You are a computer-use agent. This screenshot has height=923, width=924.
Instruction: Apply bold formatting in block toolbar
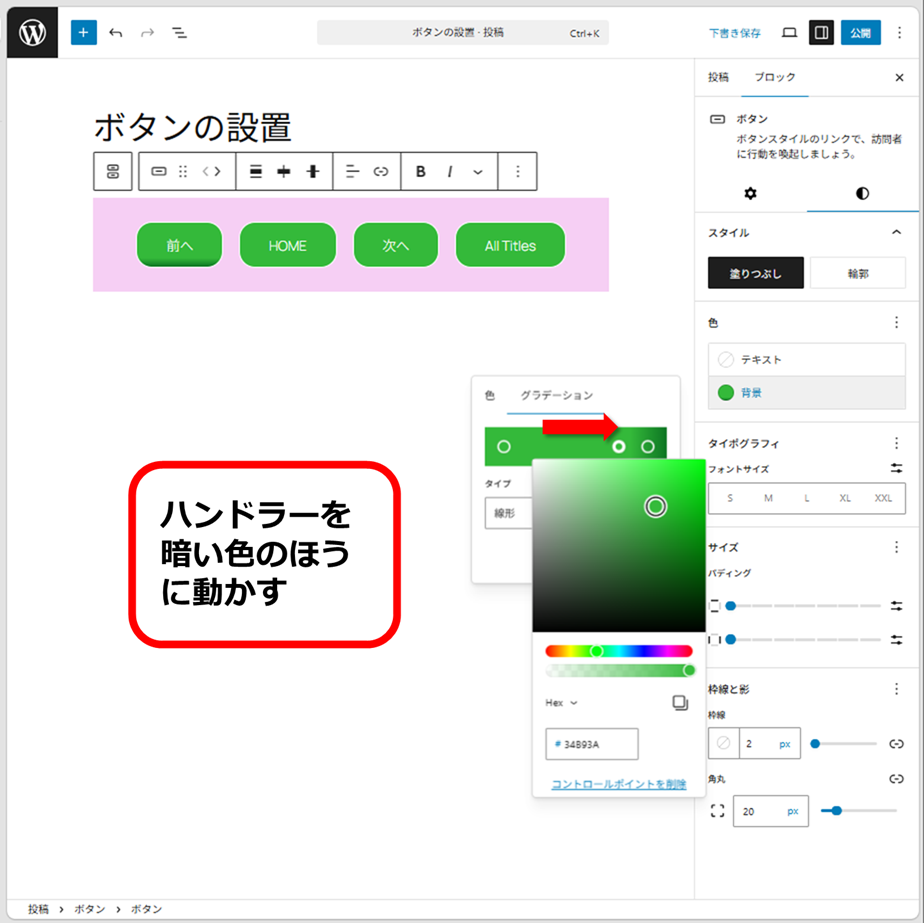click(421, 172)
